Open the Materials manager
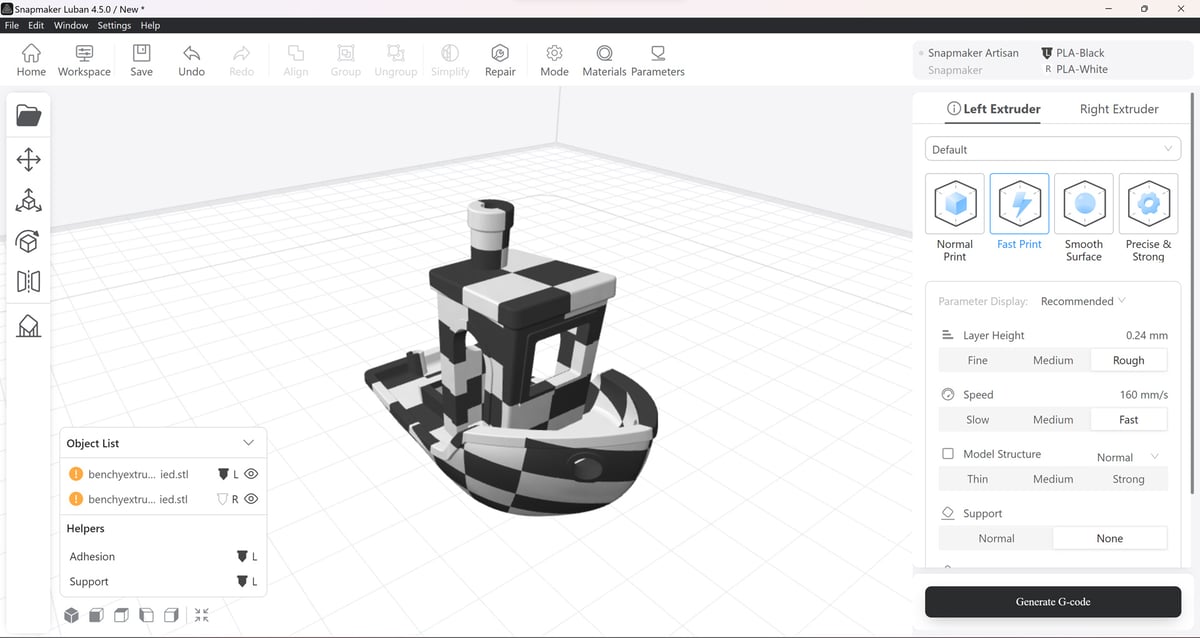1200x638 pixels. [604, 60]
